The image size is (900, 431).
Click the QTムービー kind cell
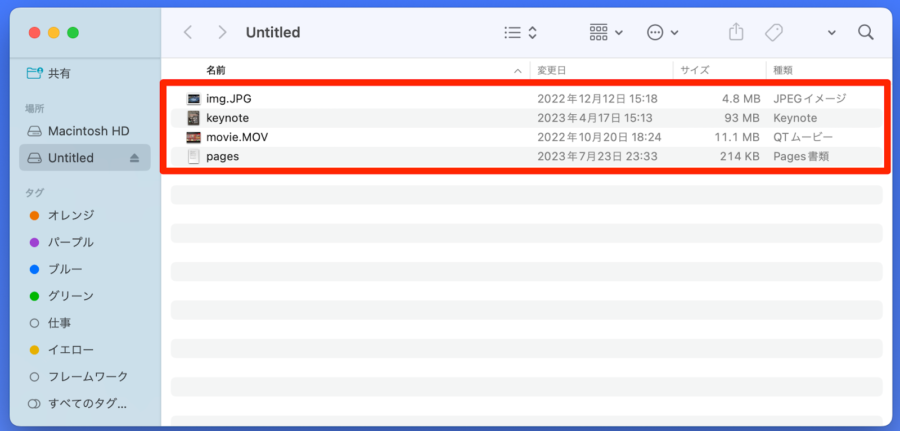coord(803,138)
